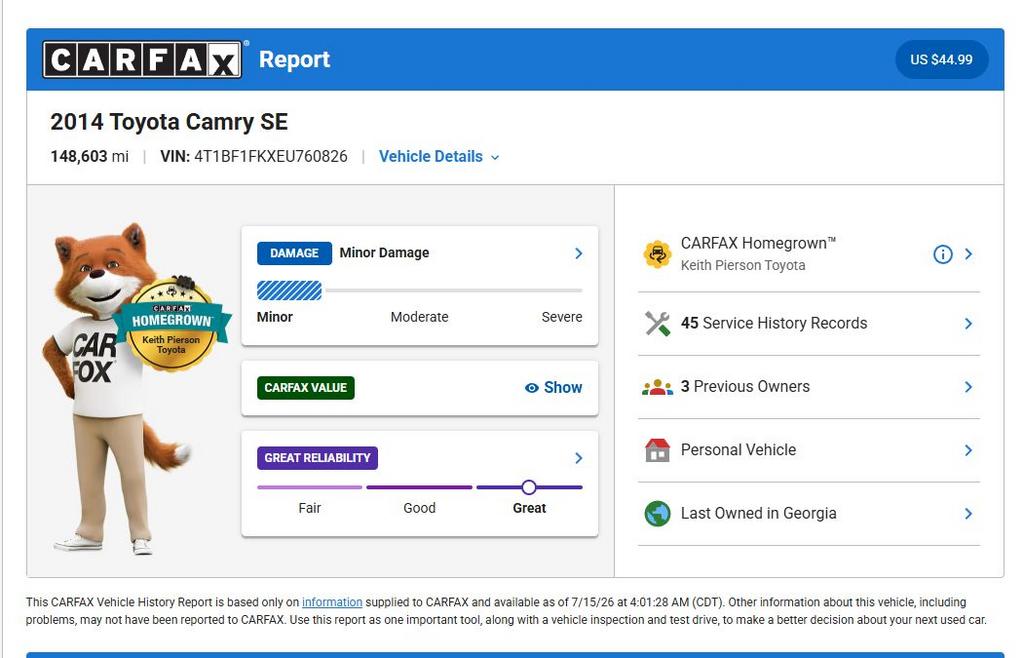Click the house icon for Personal Vehicle
Viewport: 1024px width, 658px height.
(657, 450)
